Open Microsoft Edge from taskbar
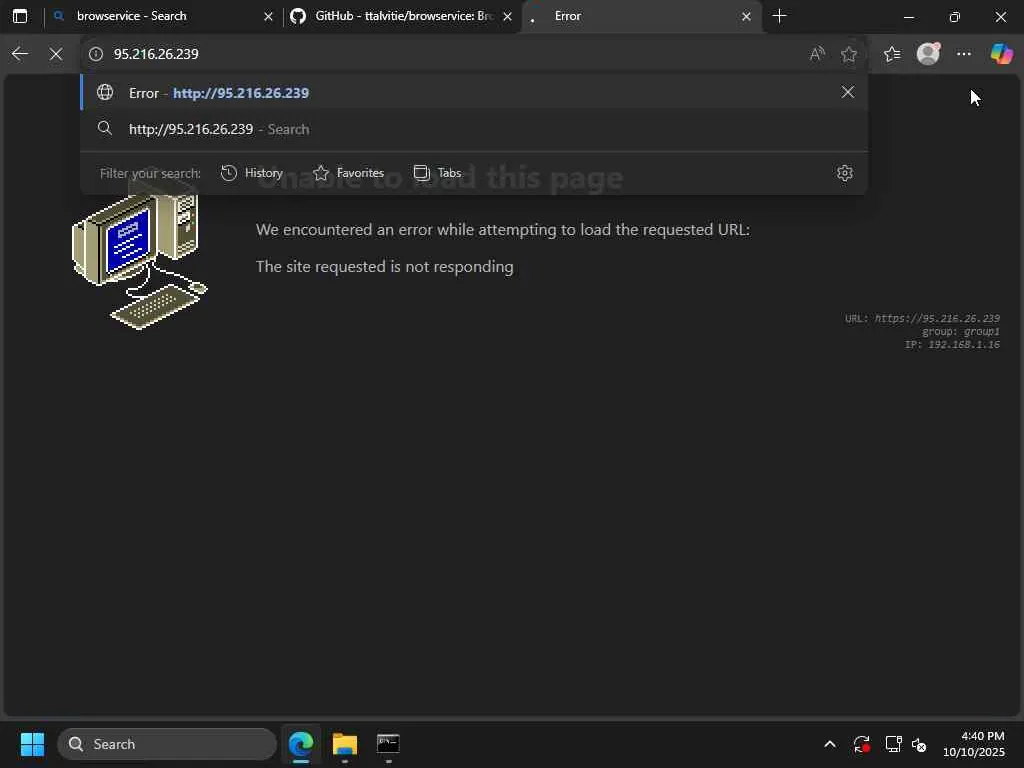 click(301, 744)
